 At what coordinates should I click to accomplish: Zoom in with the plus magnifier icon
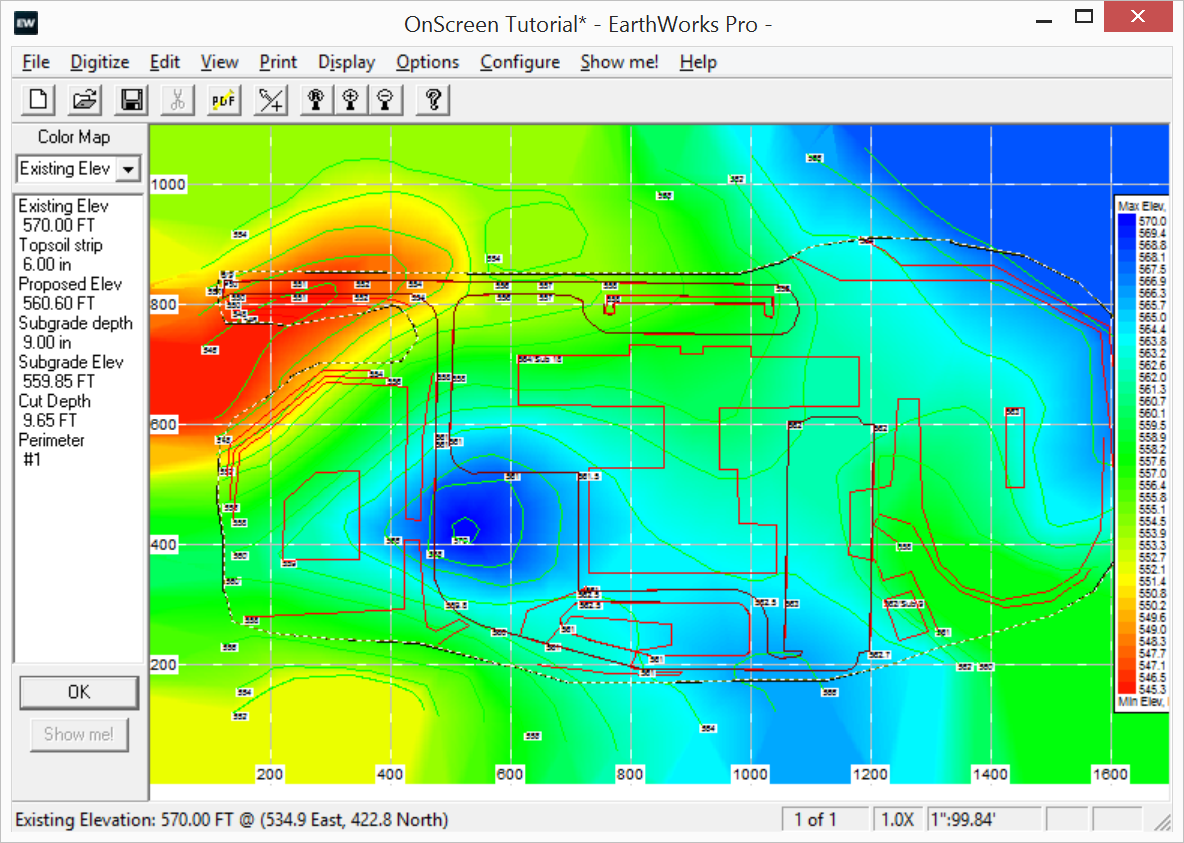coord(350,100)
